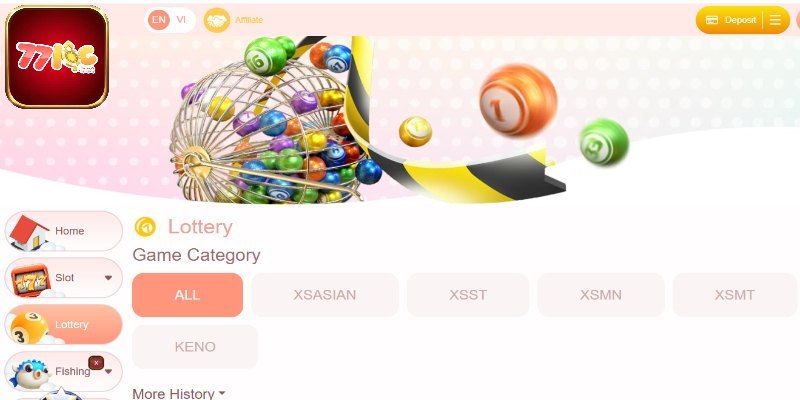This screenshot has height=400, width=800.
Task: Close the small red X badge
Action: [x=96, y=363]
